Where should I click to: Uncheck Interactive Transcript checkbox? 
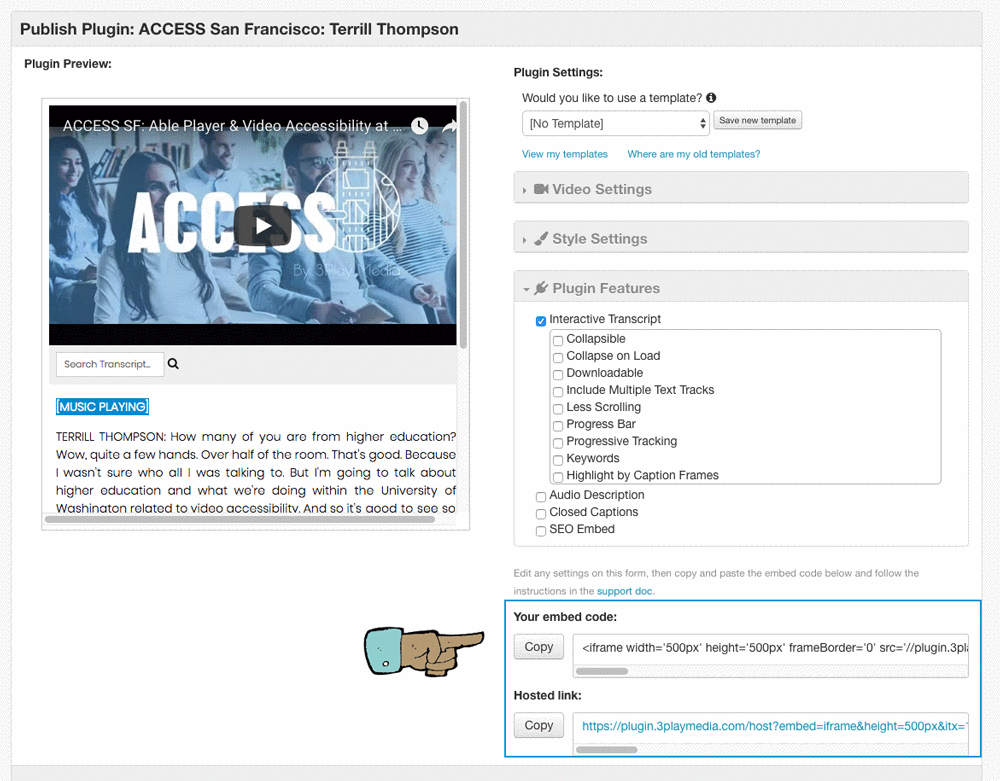[541, 321]
